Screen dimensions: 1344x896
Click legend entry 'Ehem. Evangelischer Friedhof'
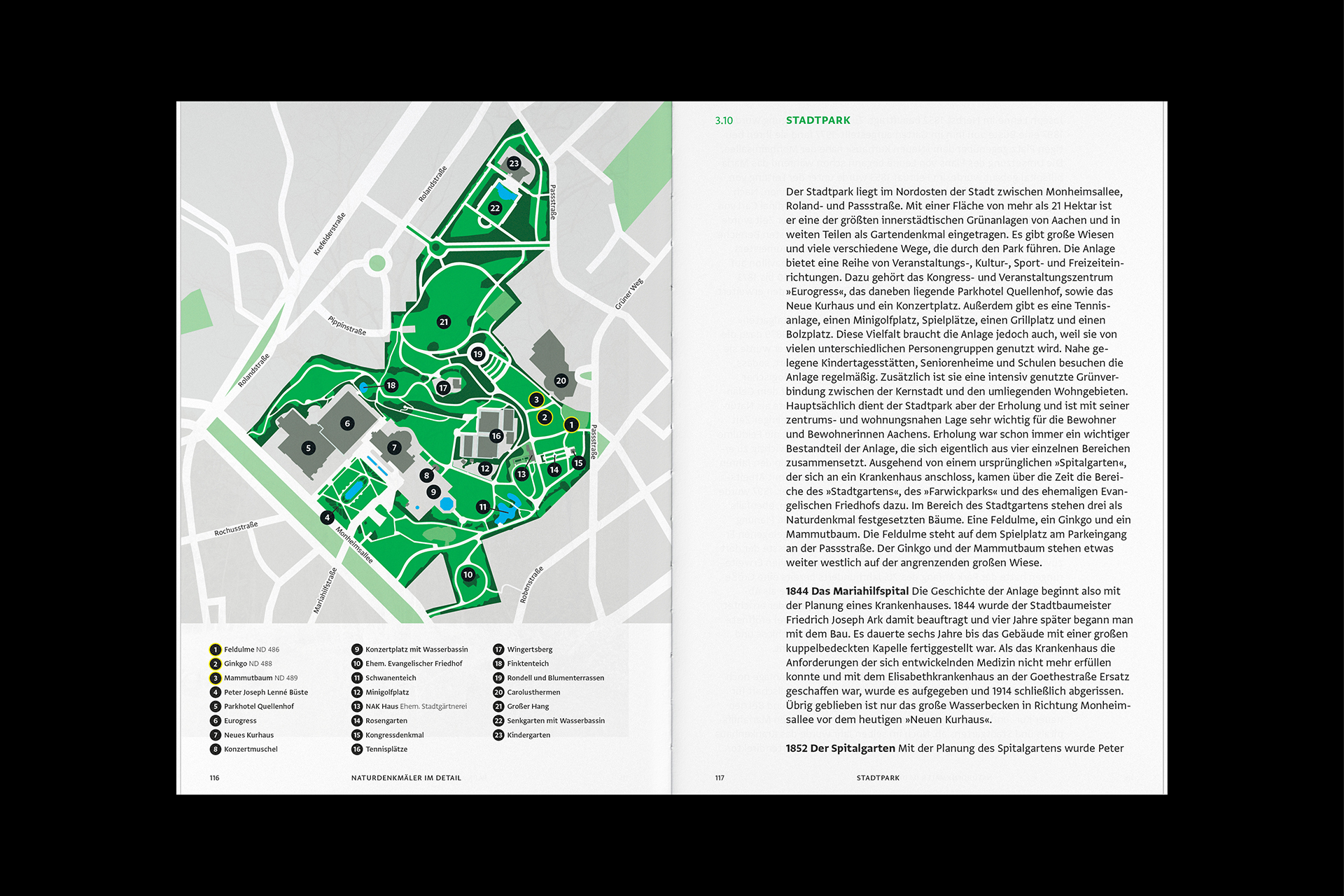pyautogui.click(x=407, y=664)
